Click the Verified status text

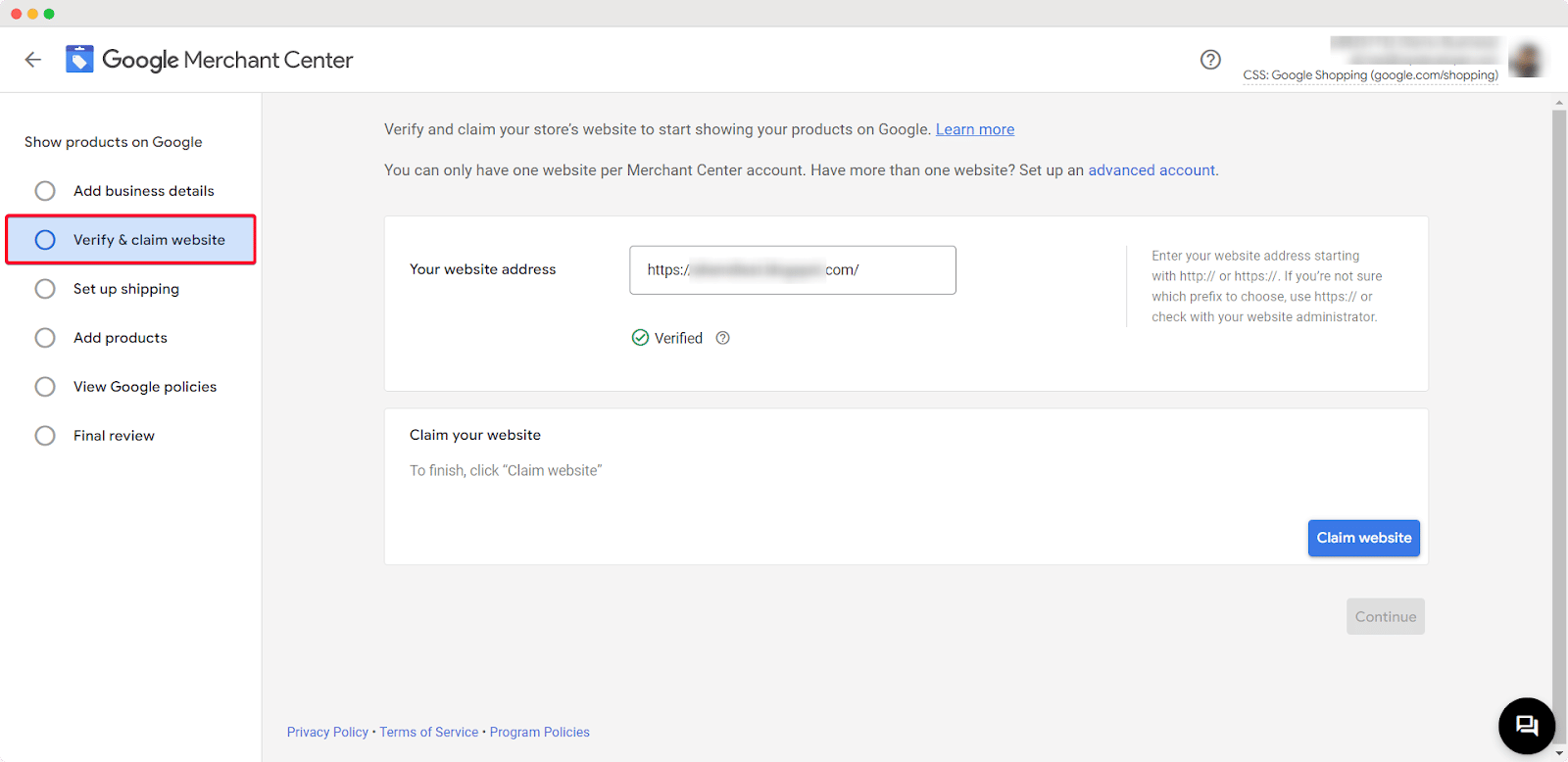[x=678, y=338]
